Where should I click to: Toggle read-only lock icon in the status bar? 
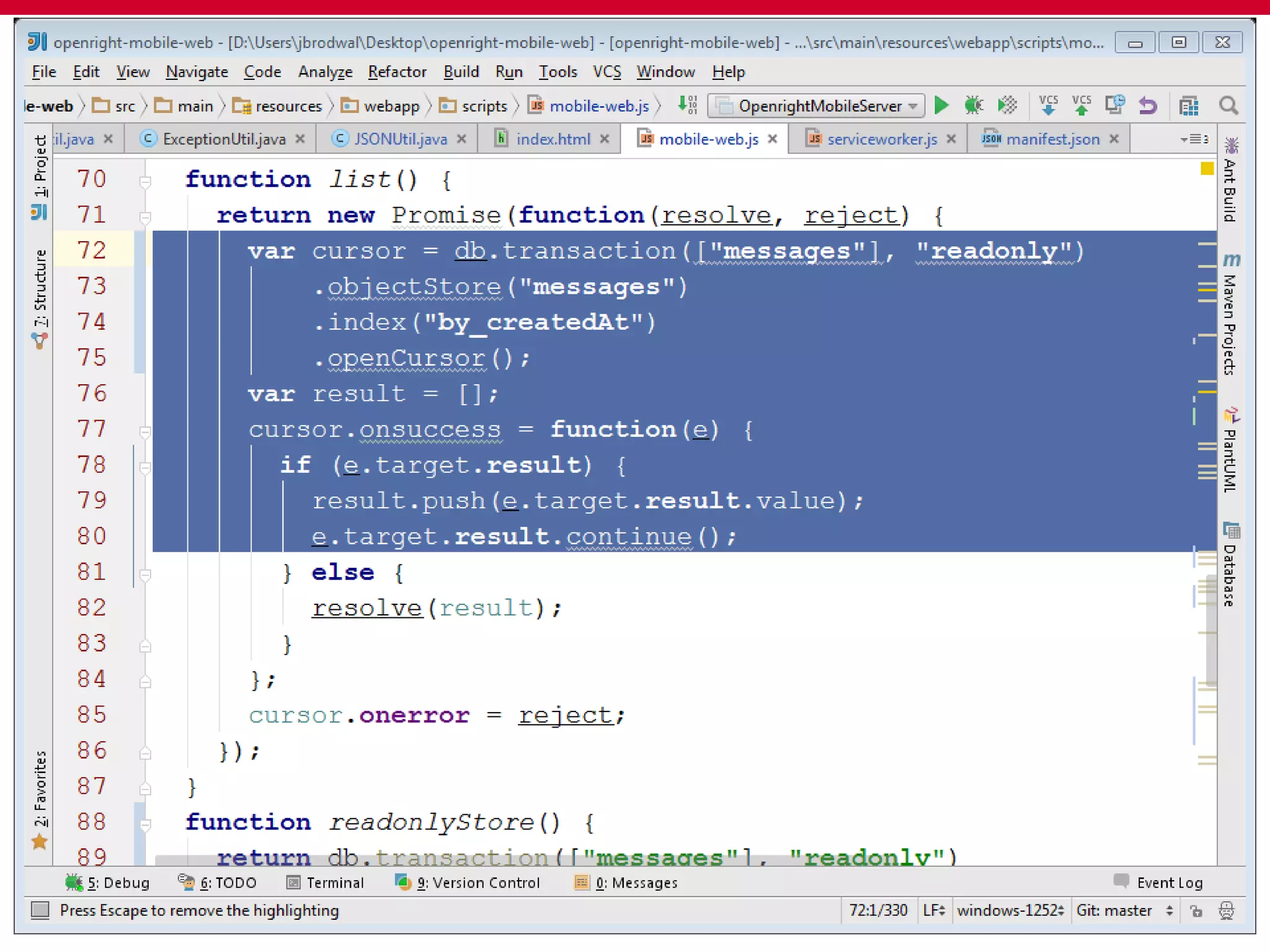[x=1196, y=910]
